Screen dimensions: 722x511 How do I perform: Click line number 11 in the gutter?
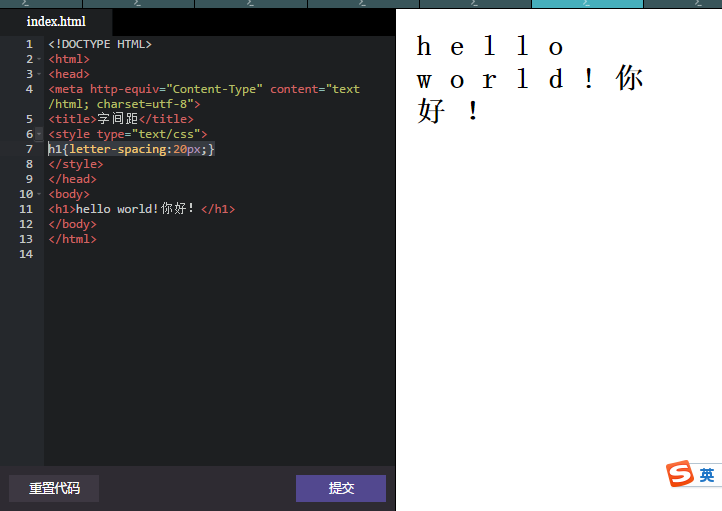pos(26,209)
